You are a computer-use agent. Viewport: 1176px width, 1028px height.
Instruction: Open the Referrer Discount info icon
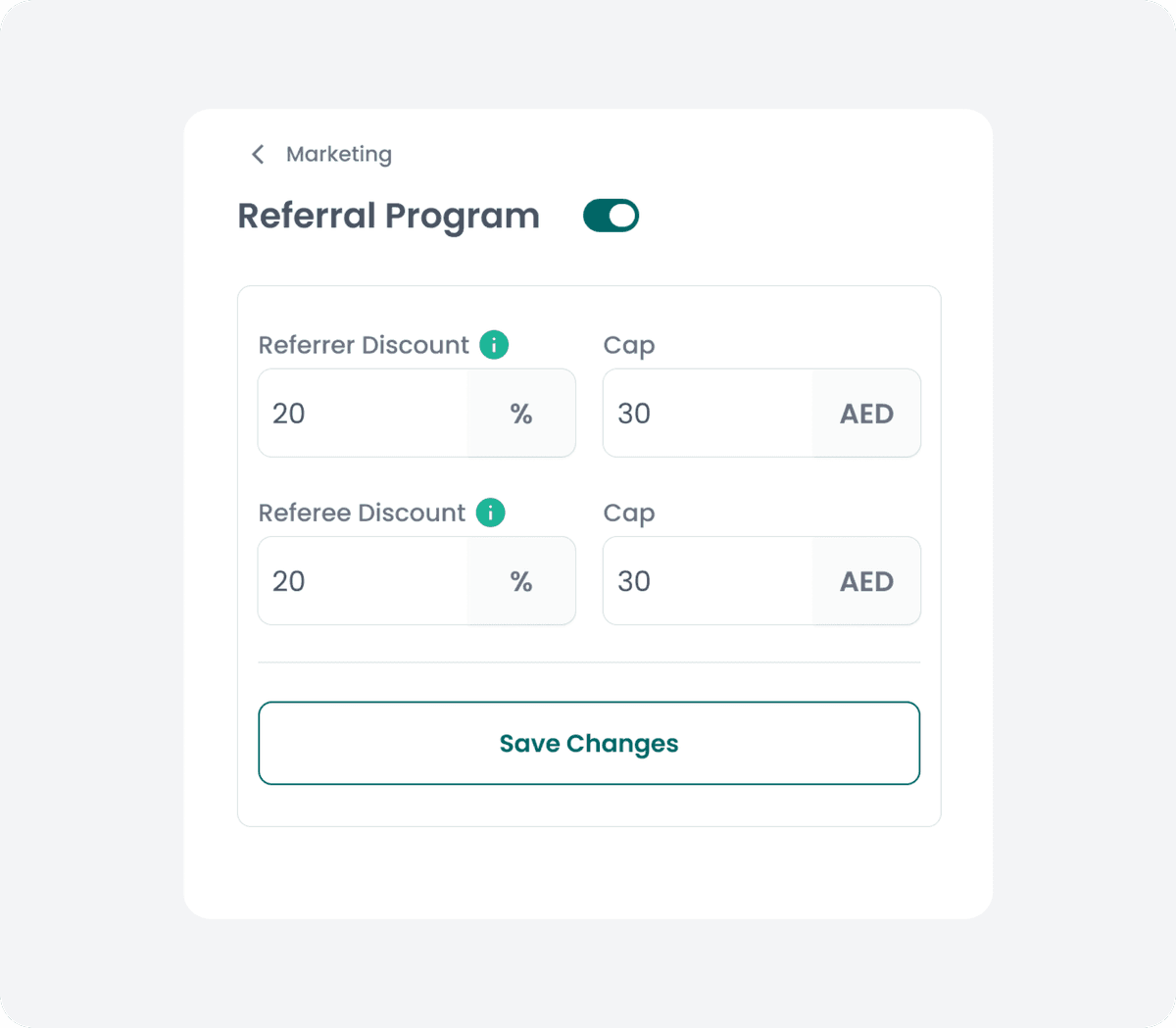[x=494, y=345]
